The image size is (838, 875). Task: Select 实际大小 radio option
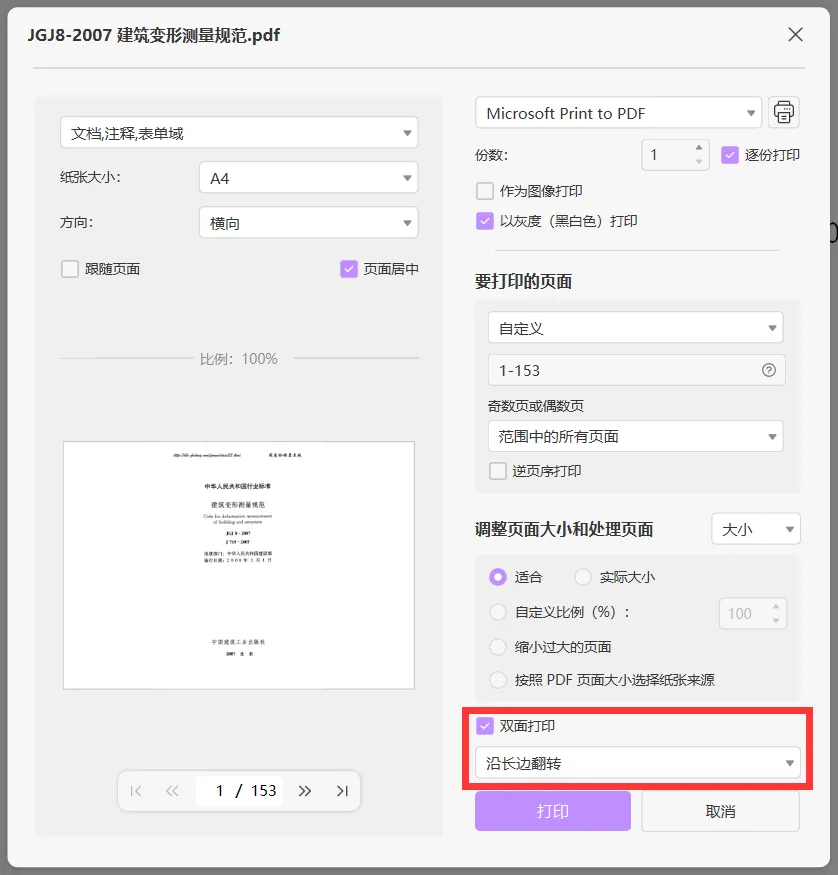click(x=582, y=577)
